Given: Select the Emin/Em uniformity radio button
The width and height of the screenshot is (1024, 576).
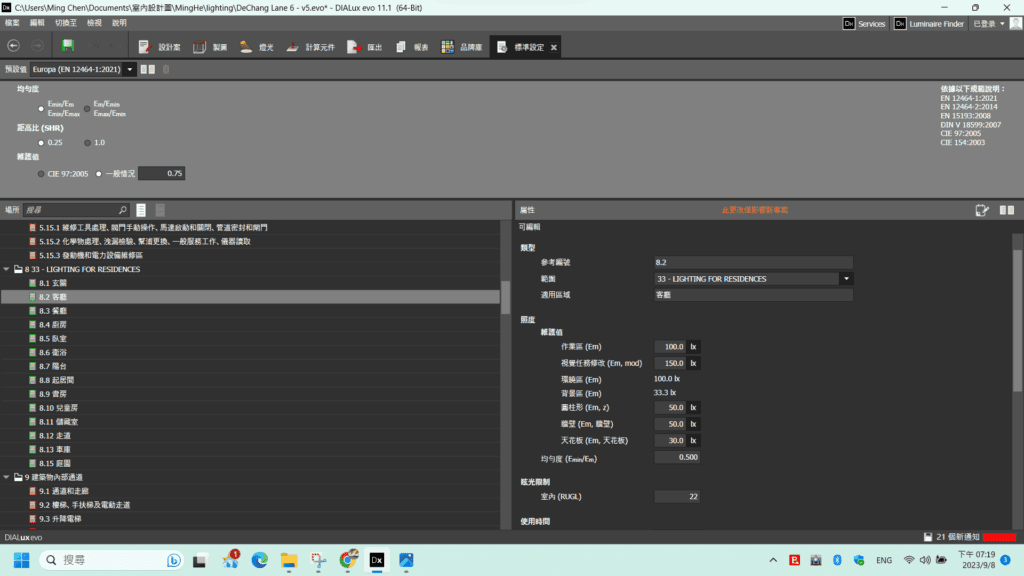Looking at the screenshot, I should tap(41, 108).
